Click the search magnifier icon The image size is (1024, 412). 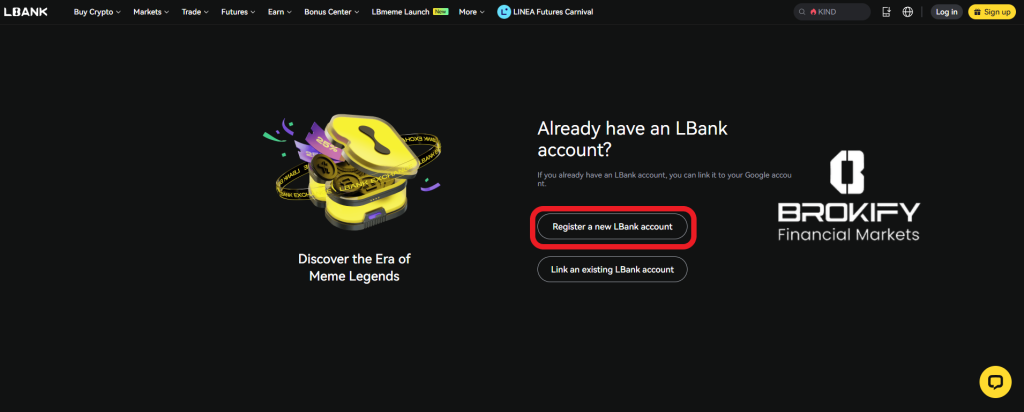(803, 12)
